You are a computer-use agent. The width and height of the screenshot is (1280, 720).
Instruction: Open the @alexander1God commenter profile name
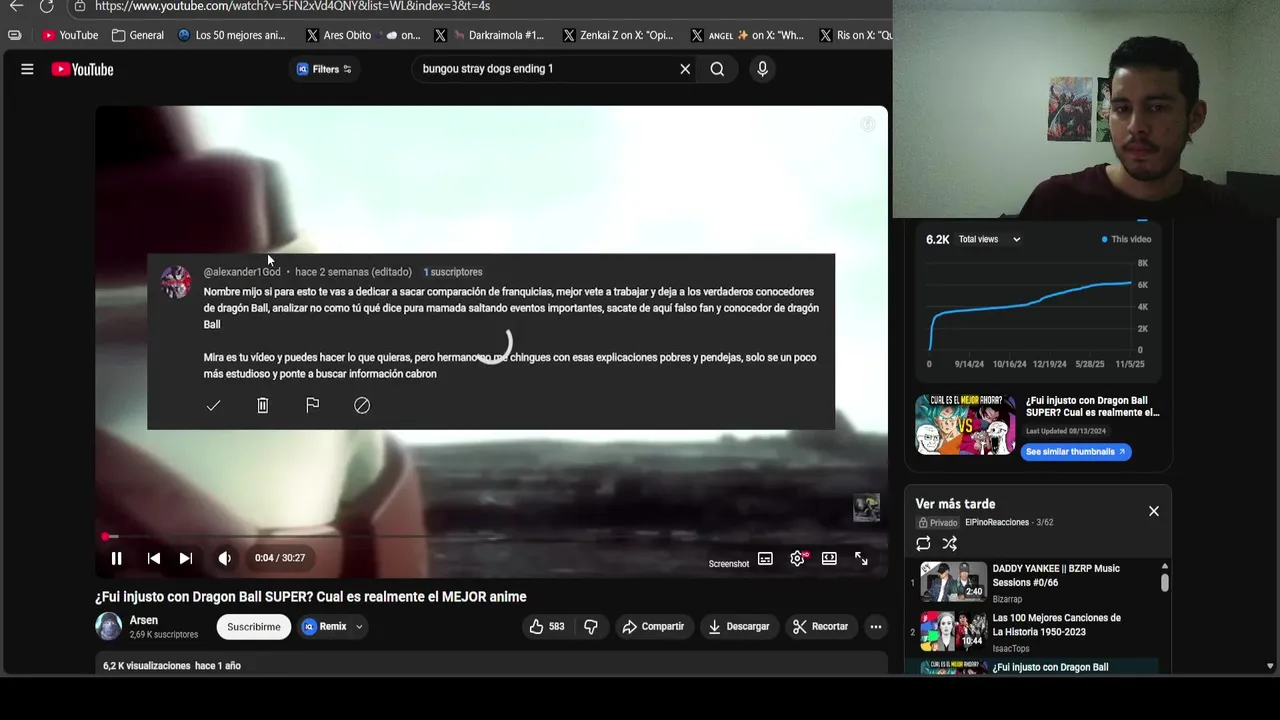pos(242,272)
